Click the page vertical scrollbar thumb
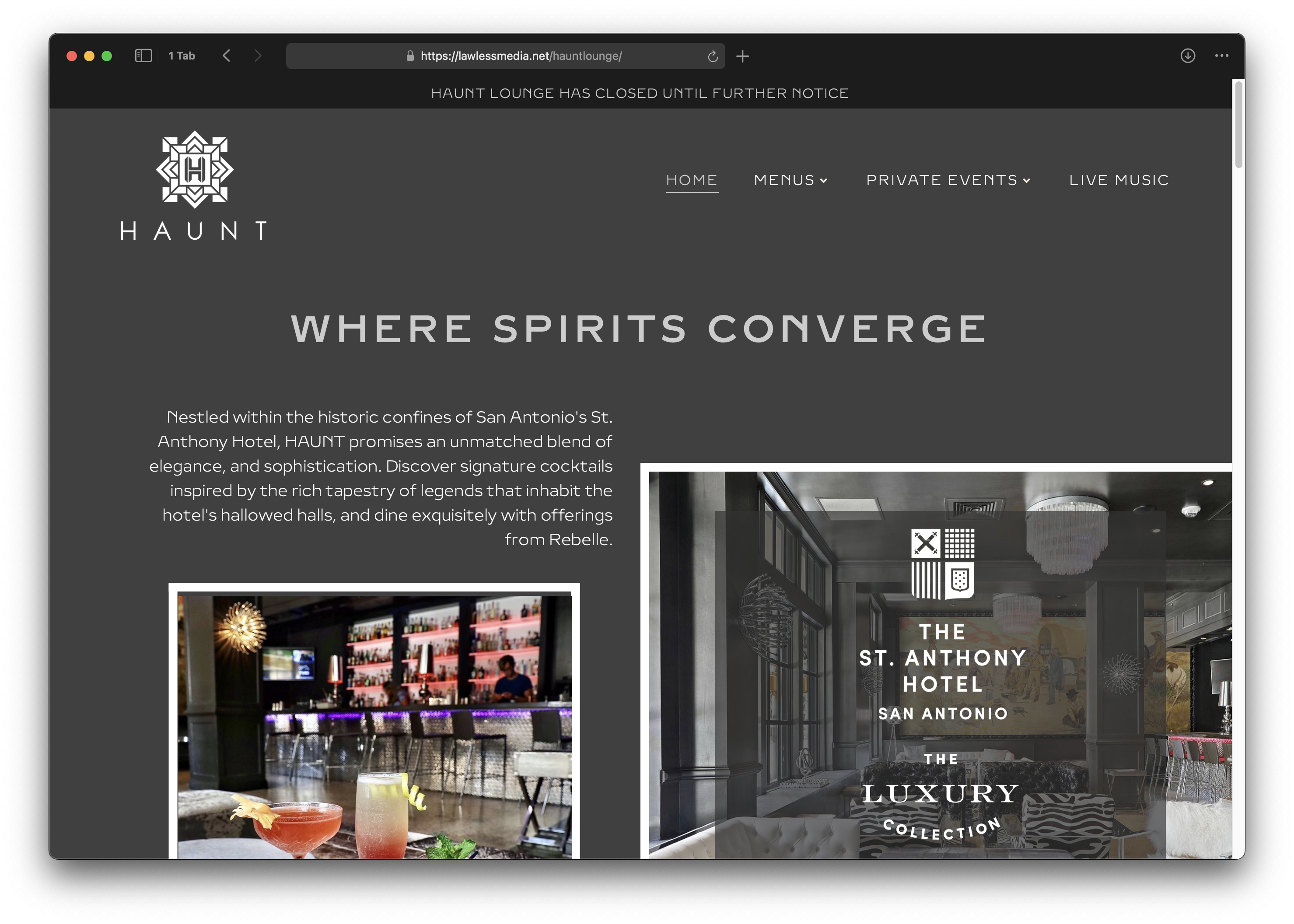Viewport: 1294px width, 924px height. click(1238, 124)
